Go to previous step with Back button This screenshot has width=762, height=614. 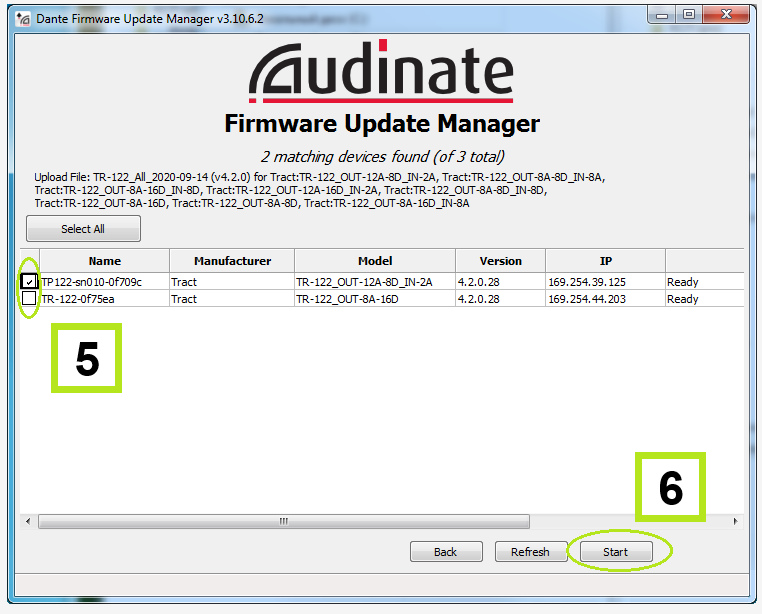pos(445,552)
